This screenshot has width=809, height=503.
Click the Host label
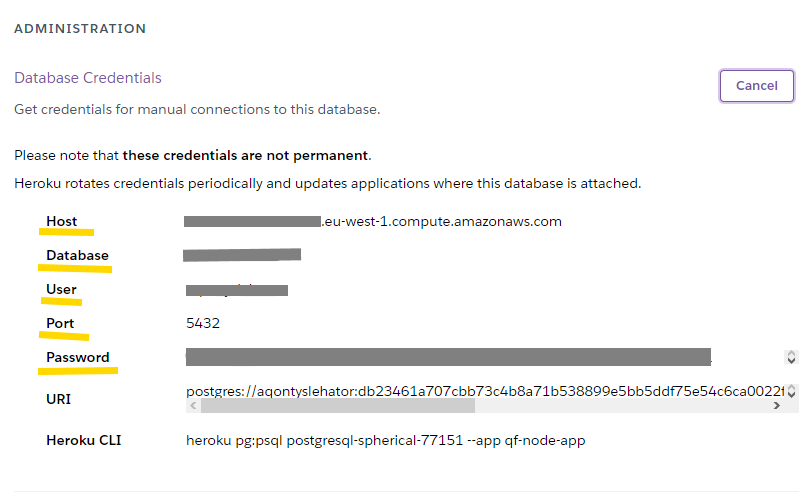click(61, 222)
